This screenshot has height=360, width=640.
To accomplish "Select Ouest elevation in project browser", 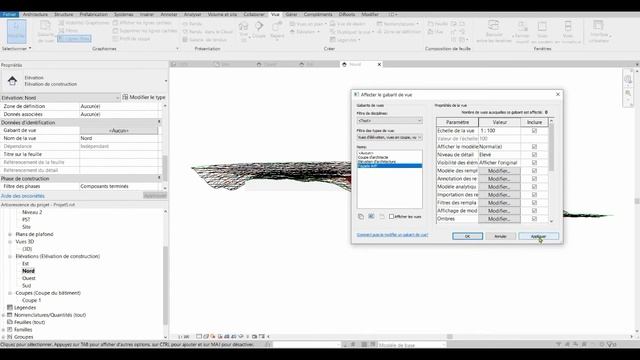I will (29, 278).
